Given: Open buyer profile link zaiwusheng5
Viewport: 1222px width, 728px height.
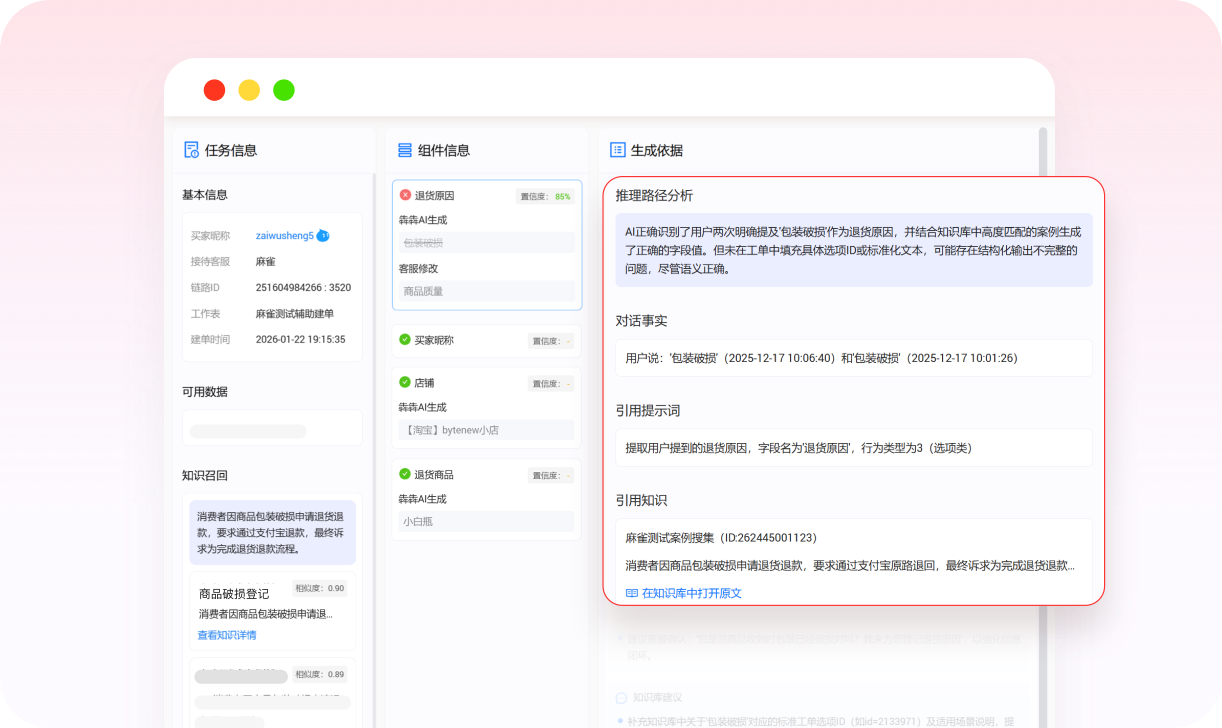Looking at the screenshot, I should pyautogui.click(x=285, y=236).
